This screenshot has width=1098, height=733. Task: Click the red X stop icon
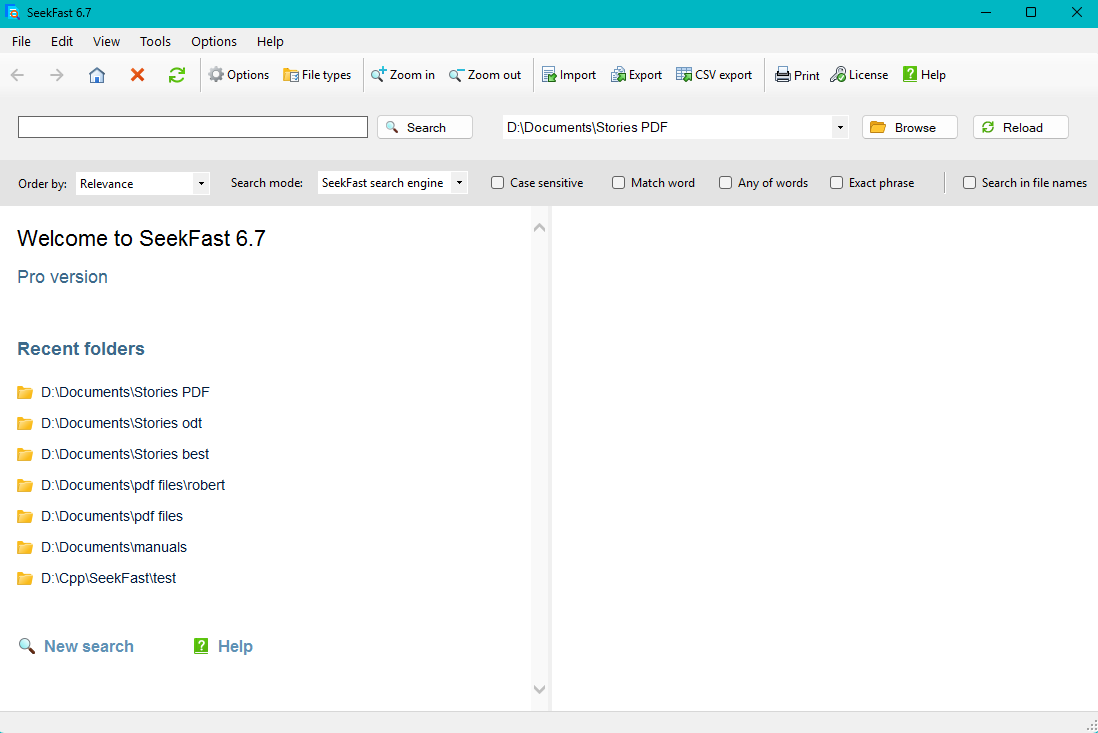[137, 75]
